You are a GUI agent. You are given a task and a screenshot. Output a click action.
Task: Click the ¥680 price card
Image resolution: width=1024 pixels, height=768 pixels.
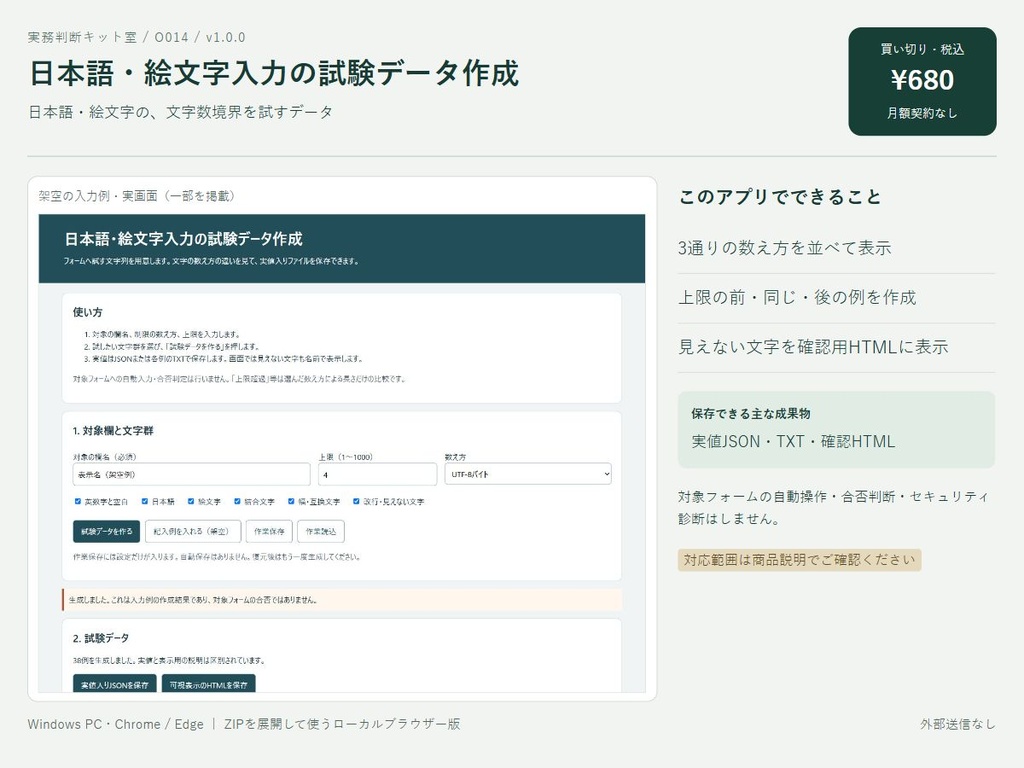pos(922,82)
